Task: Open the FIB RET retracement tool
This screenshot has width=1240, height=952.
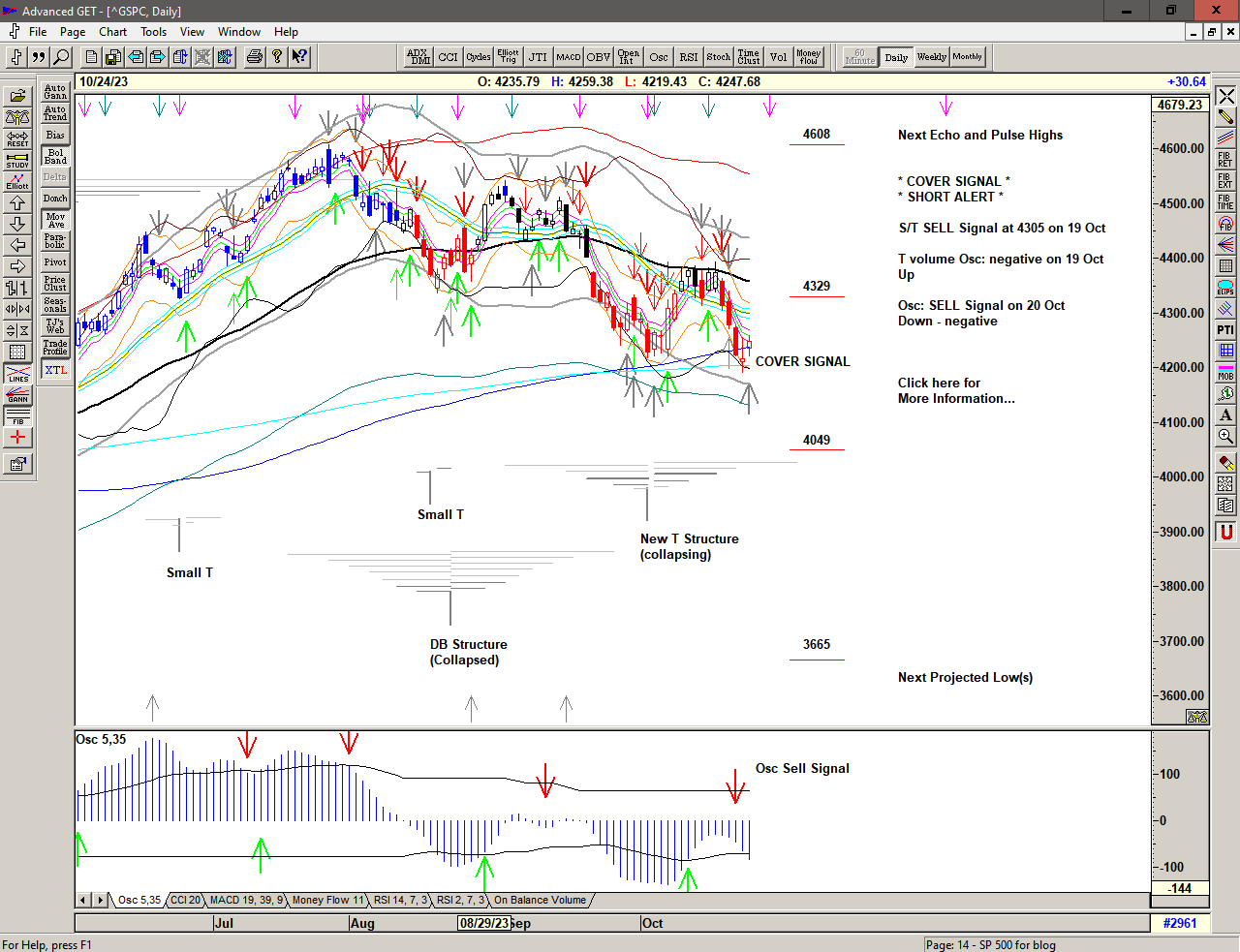Action: coord(1225,160)
